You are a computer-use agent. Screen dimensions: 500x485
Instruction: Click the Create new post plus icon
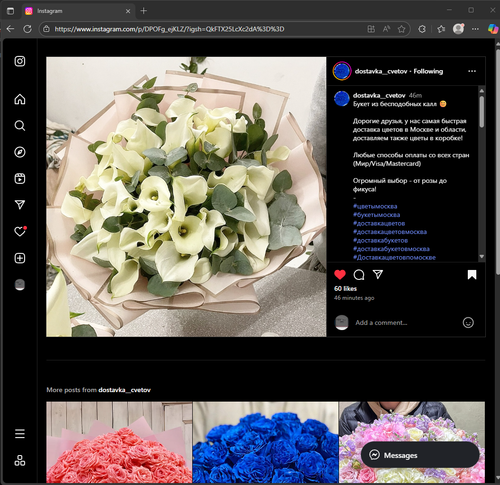(x=20, y=258)
